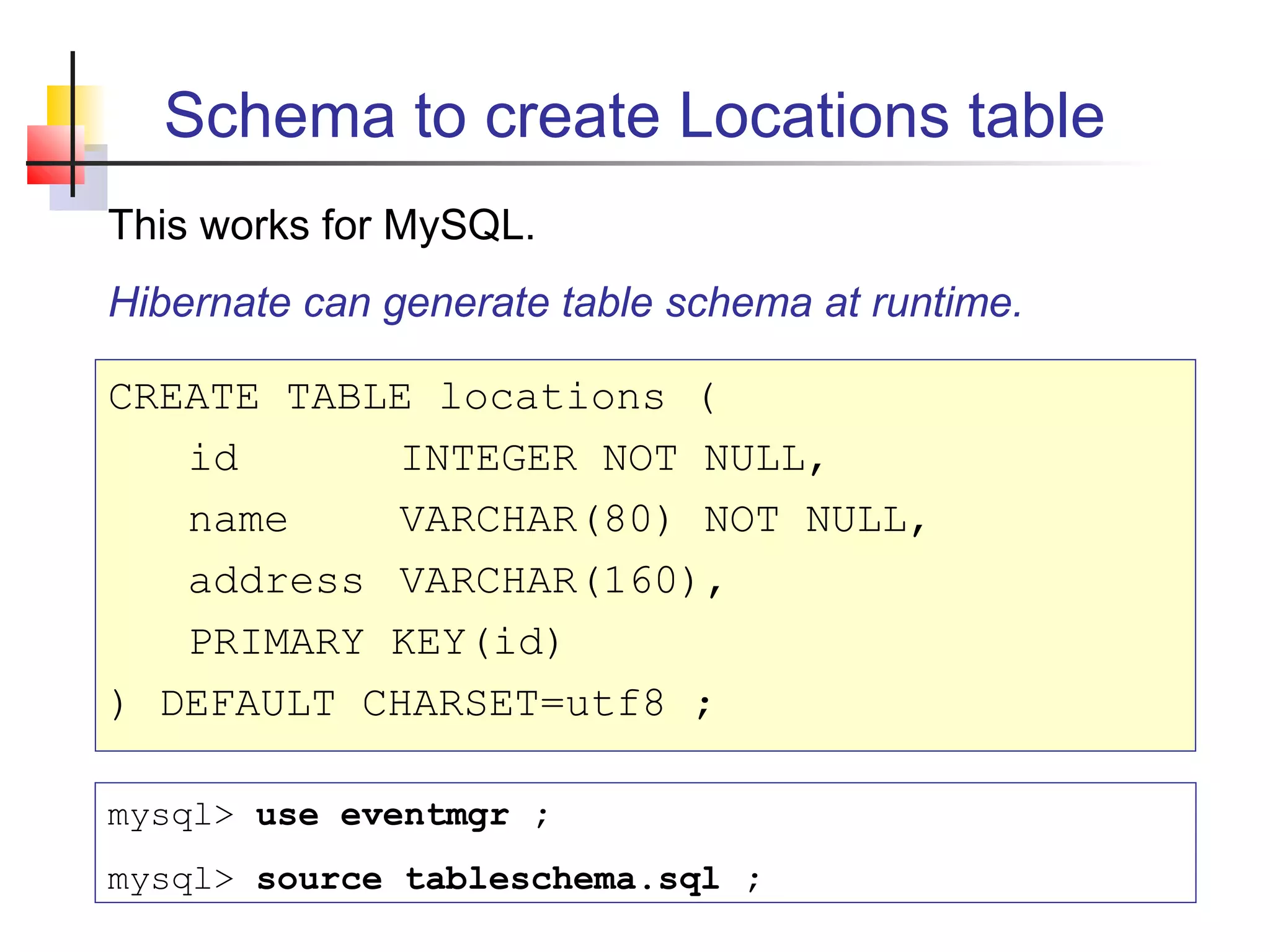Viewport: 1270px width, 952px height.
Task: Click 'INTEGER NOT NULL,' in the code box
Action: click(613, 459)
